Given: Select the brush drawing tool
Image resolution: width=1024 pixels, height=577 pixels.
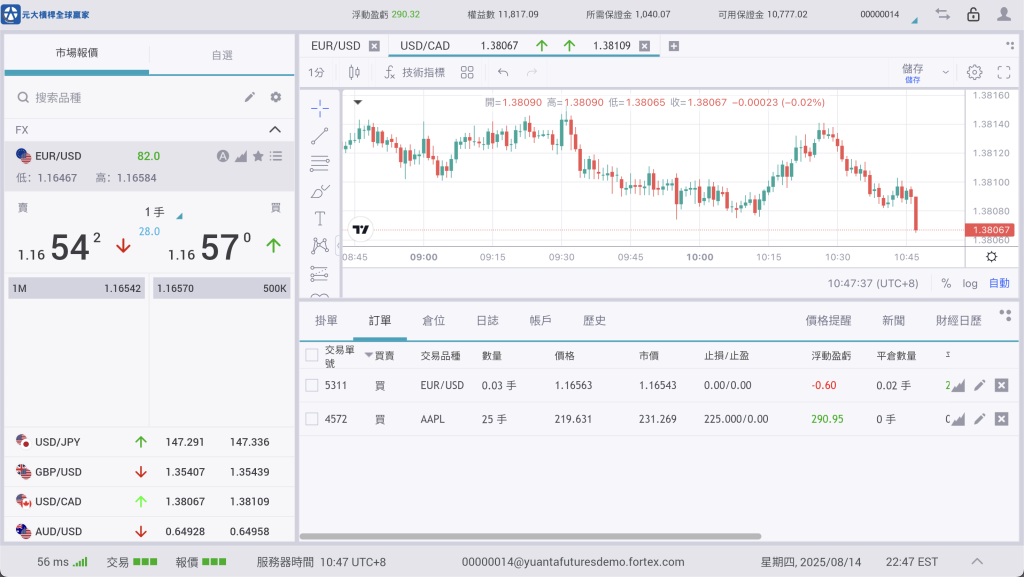Looking at the screenshot, I should coord(319,191).
